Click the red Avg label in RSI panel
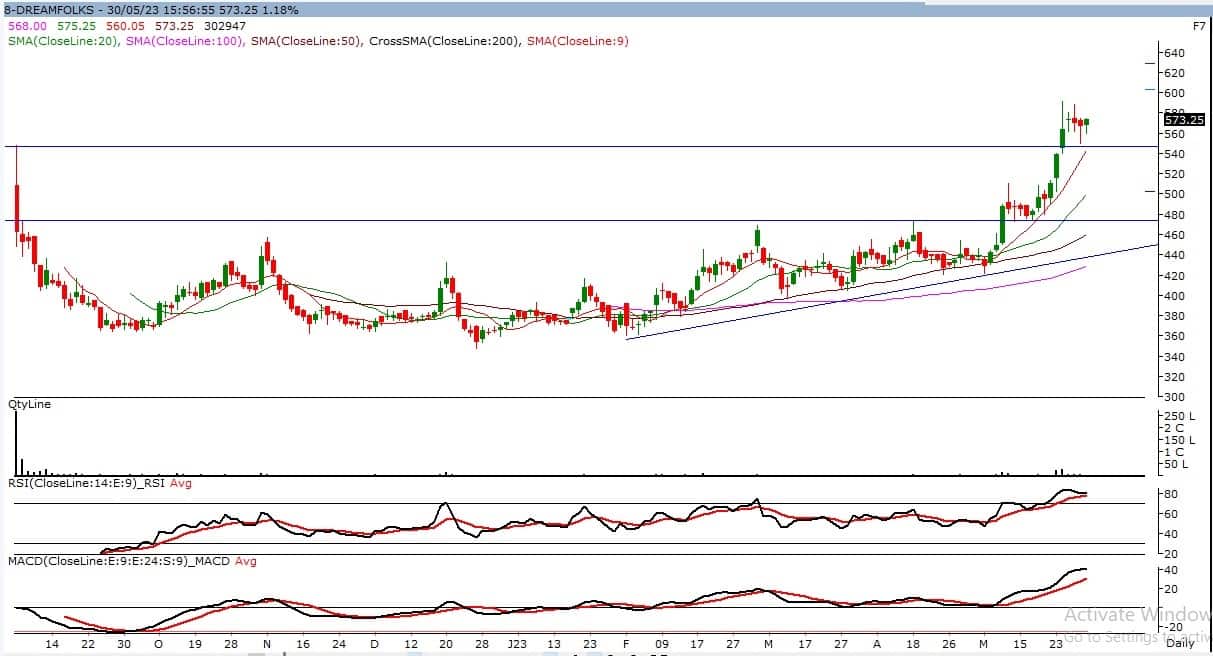 (x=181, y=483)
